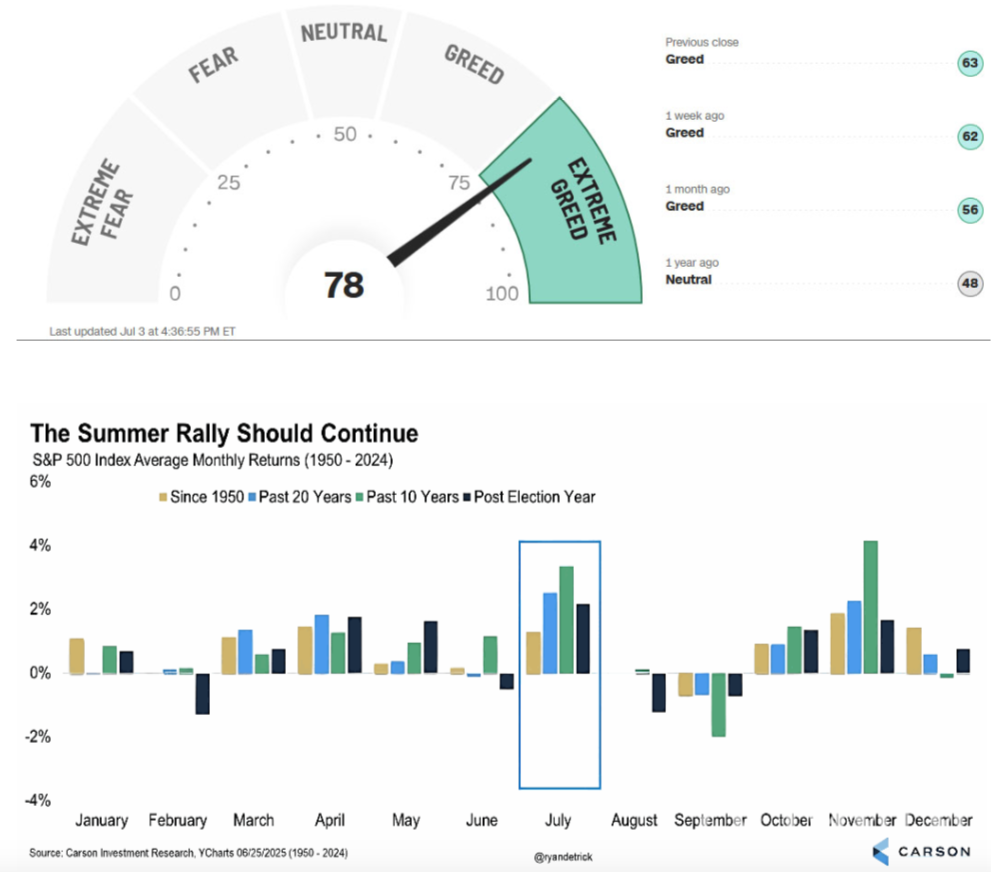Click the July month axis label
991x872 pixels.
click(x=558, y=820)
